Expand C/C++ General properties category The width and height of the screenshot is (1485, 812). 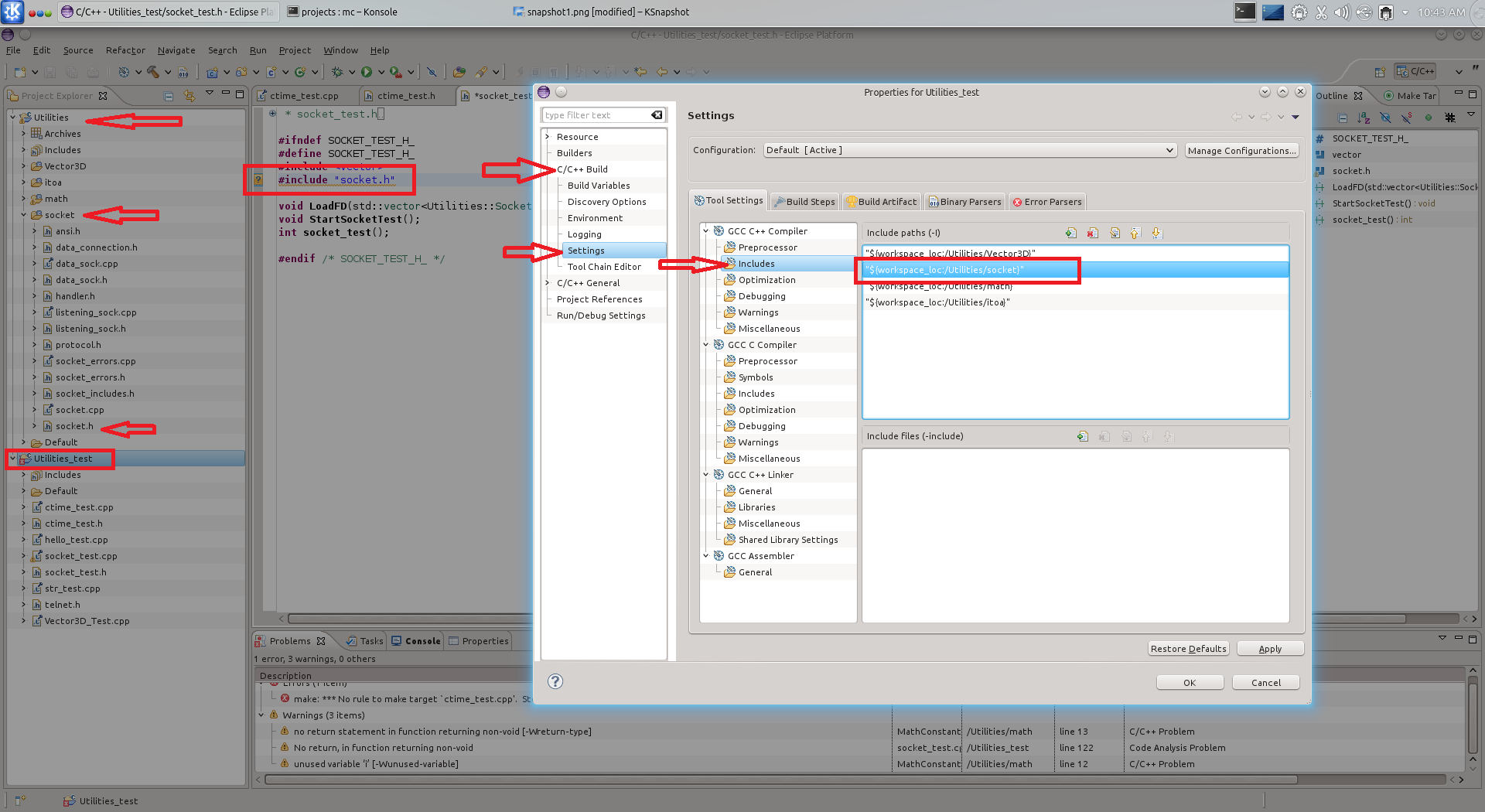(x=548, y=283)
